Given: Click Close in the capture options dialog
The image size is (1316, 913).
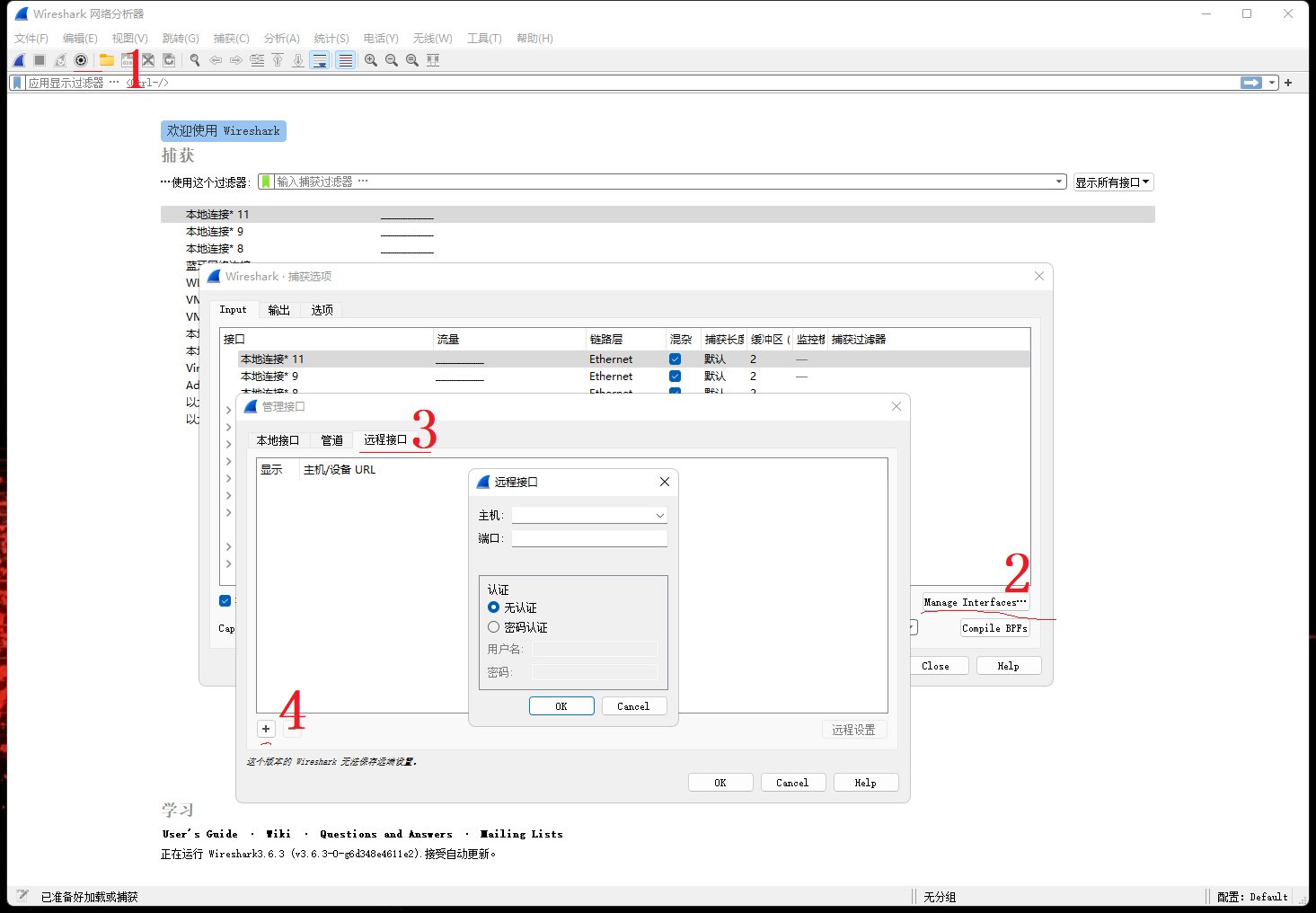Looking at the screenshot, I should pyautogui.click(x=935, y=666).
